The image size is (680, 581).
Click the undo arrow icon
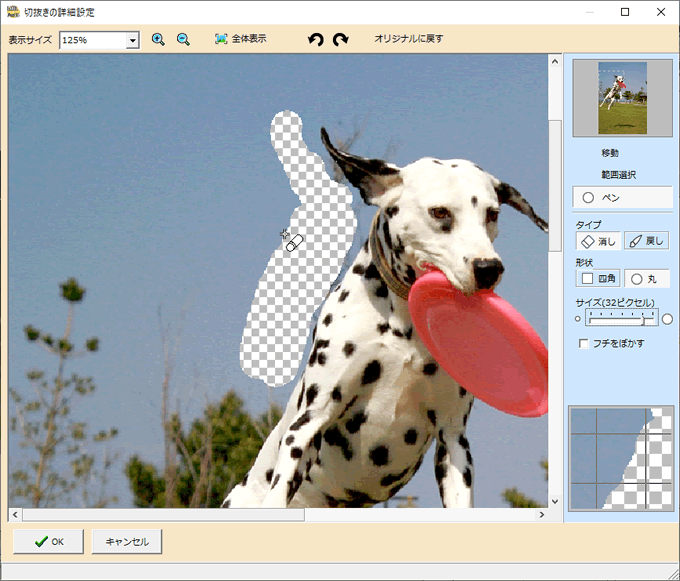[x=316, y=40]
